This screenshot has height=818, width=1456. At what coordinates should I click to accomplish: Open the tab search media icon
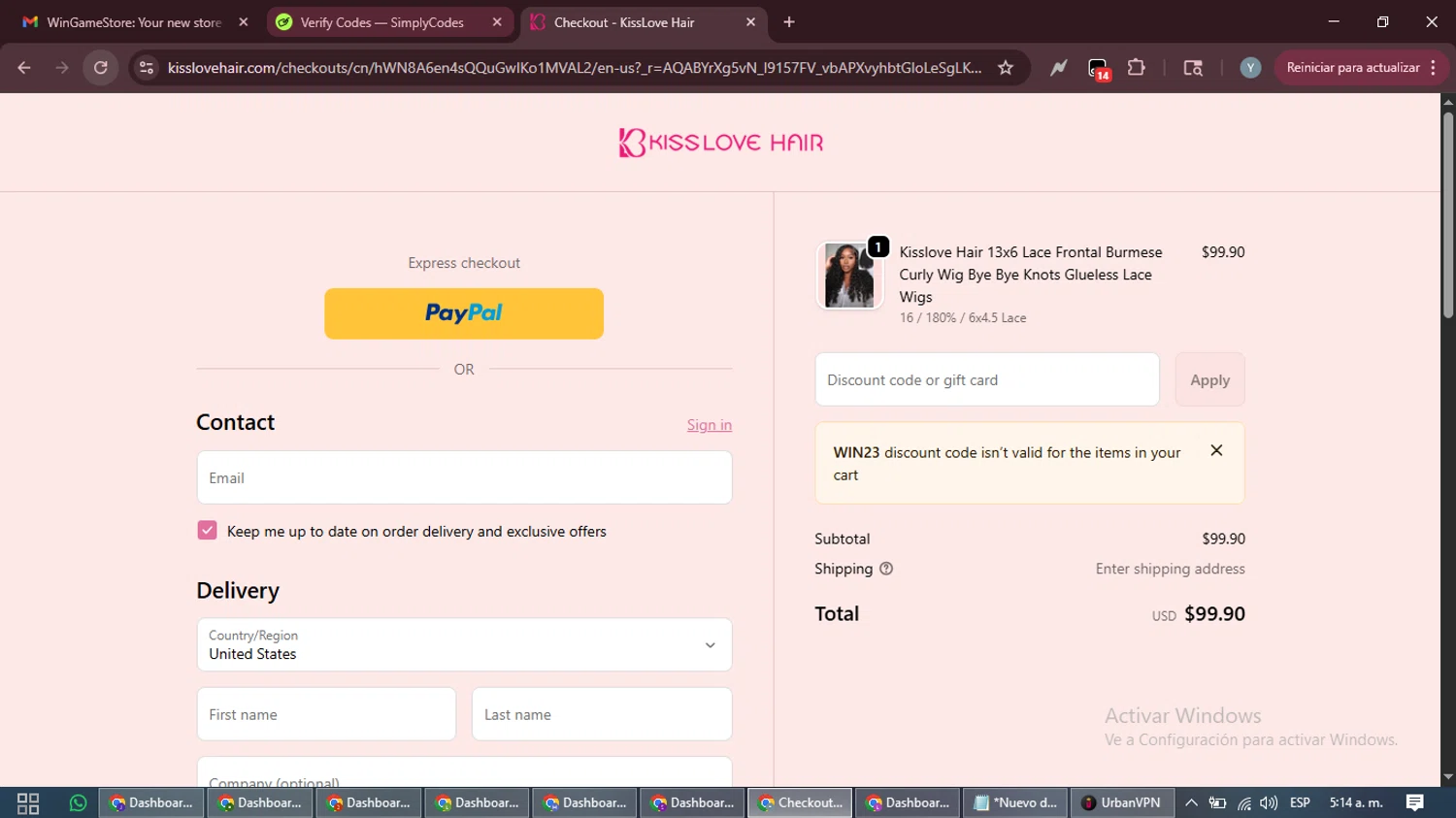[1193, 68]
